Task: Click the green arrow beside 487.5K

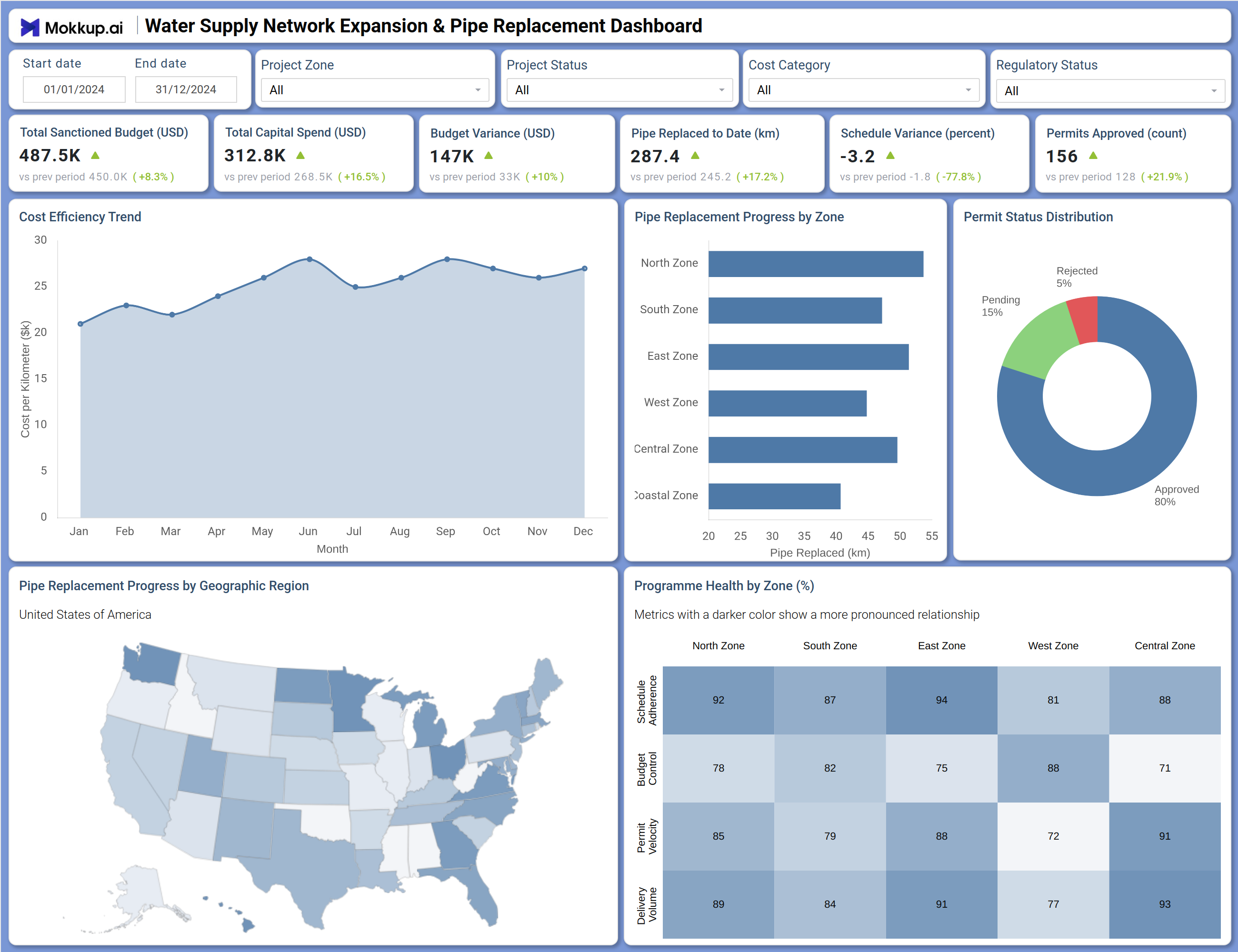Action: (x=95, y=155)
